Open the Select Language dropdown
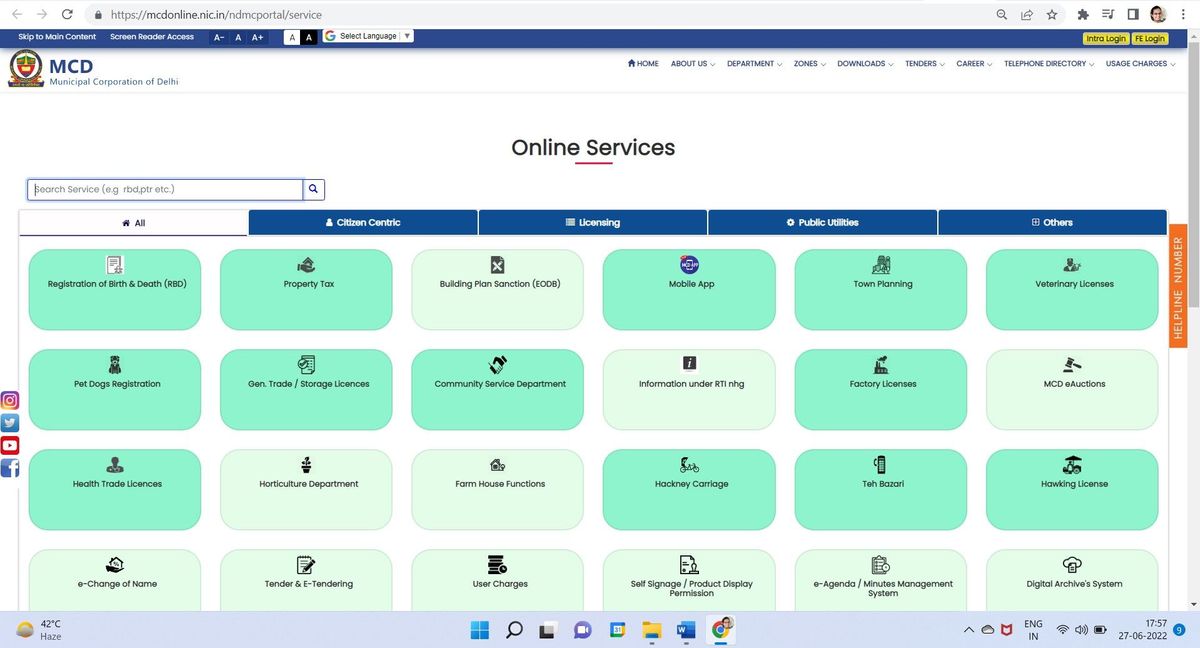 pos(369,37)
